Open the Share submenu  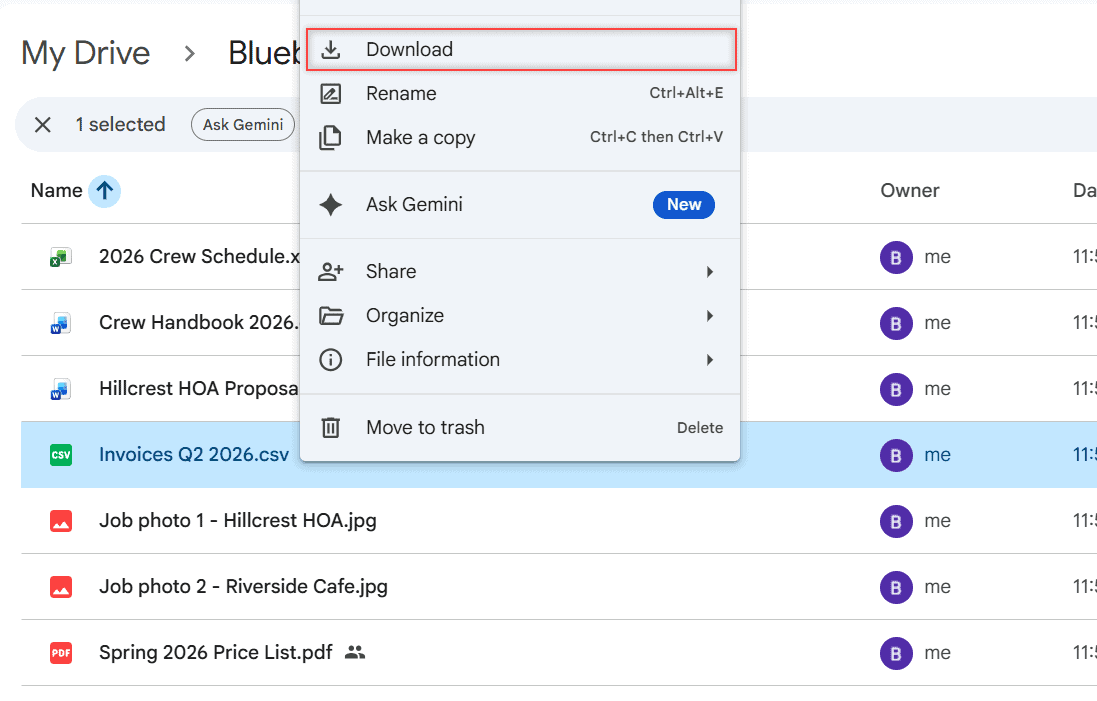[x=521, y=271]
